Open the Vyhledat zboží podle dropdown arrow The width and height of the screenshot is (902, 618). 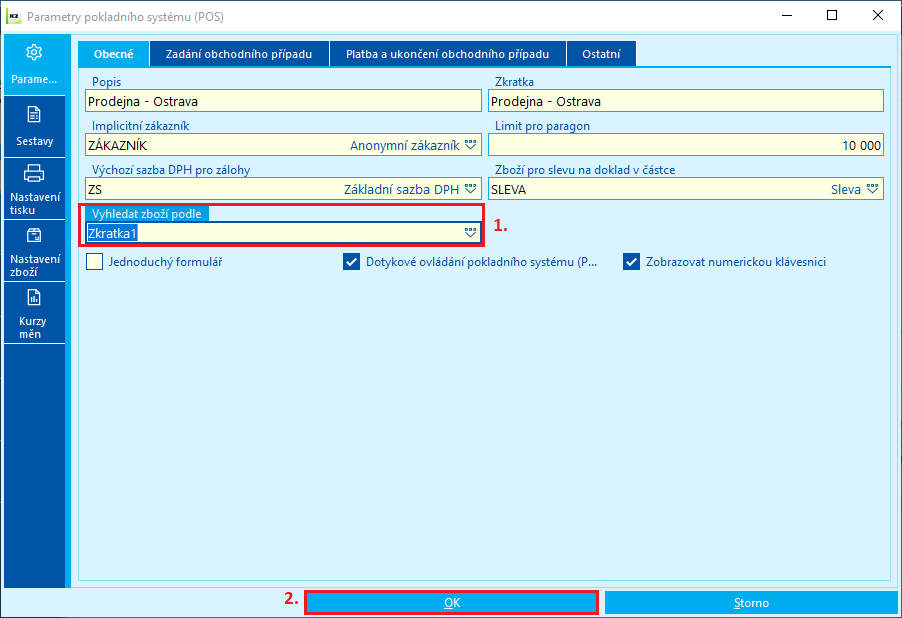(471, 232)
